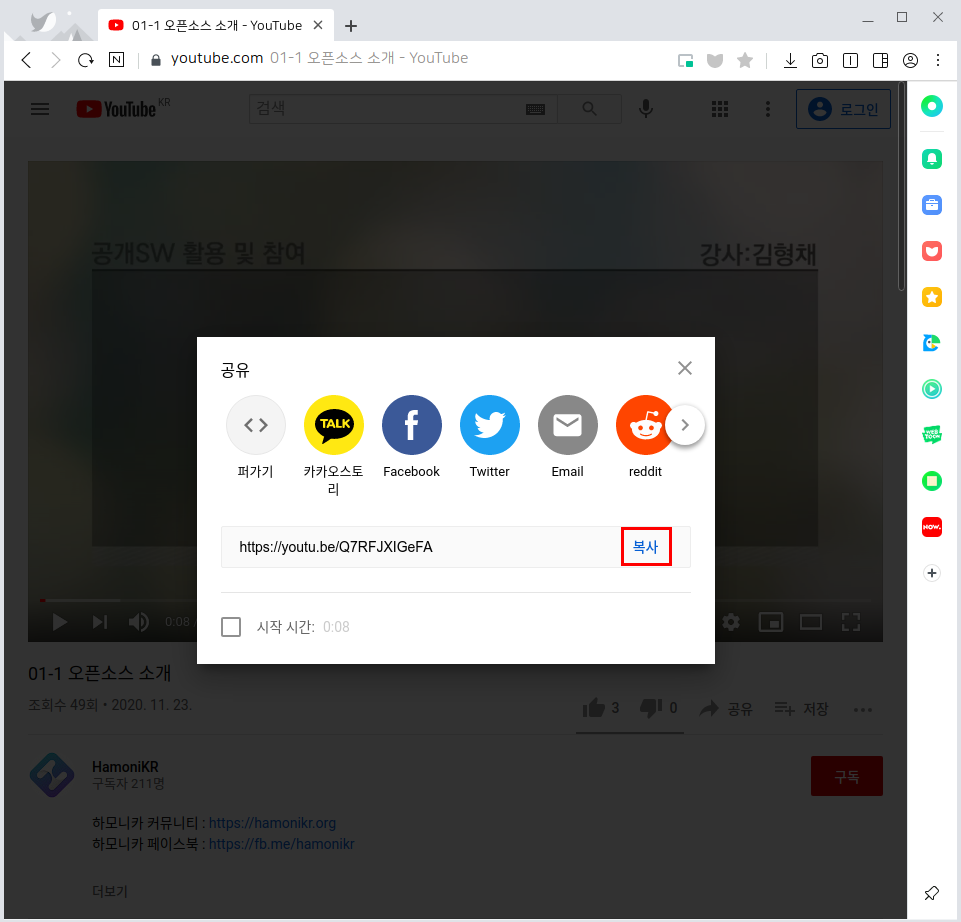Choose the Email share icon

[x=567, y=425]
